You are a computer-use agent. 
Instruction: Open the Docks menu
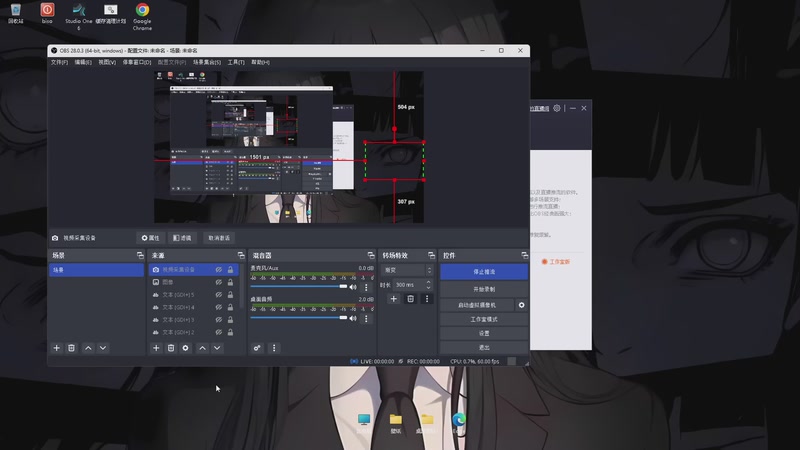(x=137, y=62)
